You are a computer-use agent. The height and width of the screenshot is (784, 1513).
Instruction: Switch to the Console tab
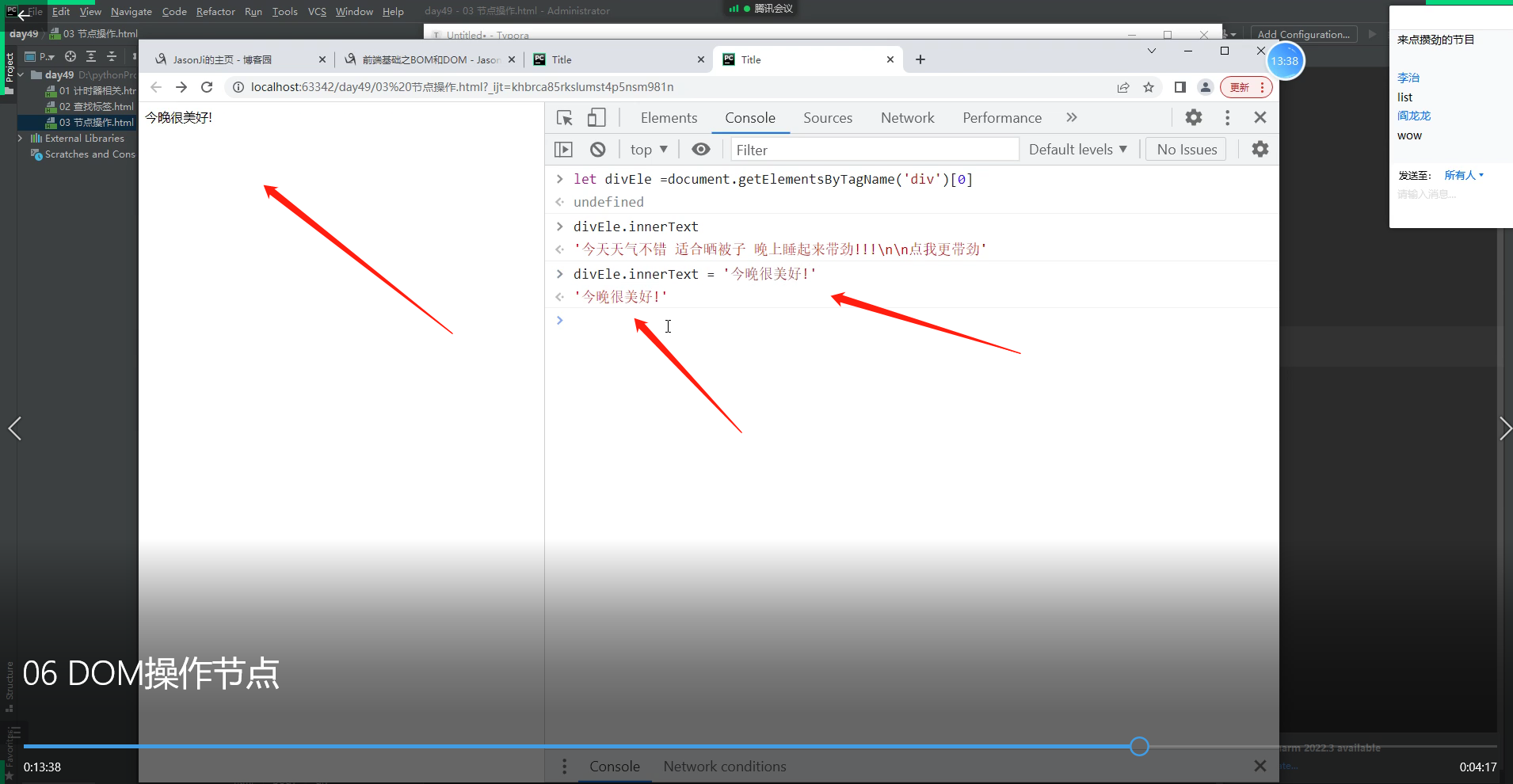(750, 118)
